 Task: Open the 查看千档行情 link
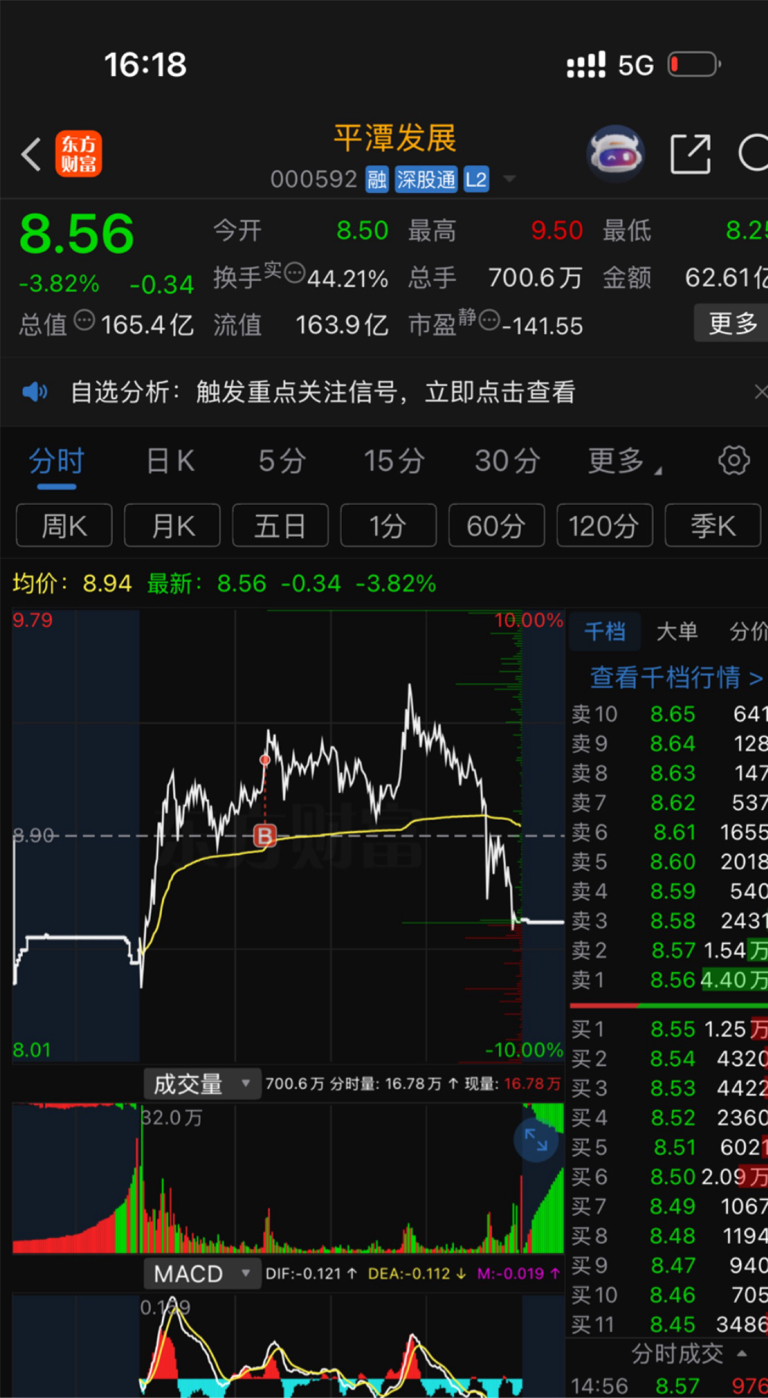coord(677,677)
